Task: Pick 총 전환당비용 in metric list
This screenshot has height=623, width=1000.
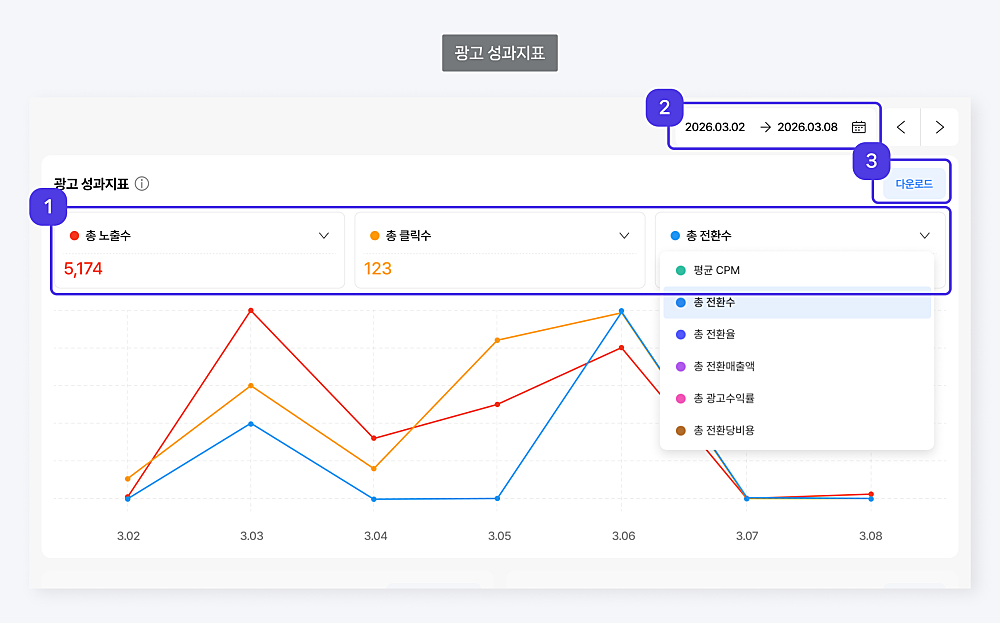Action: (x=723, y=430)
